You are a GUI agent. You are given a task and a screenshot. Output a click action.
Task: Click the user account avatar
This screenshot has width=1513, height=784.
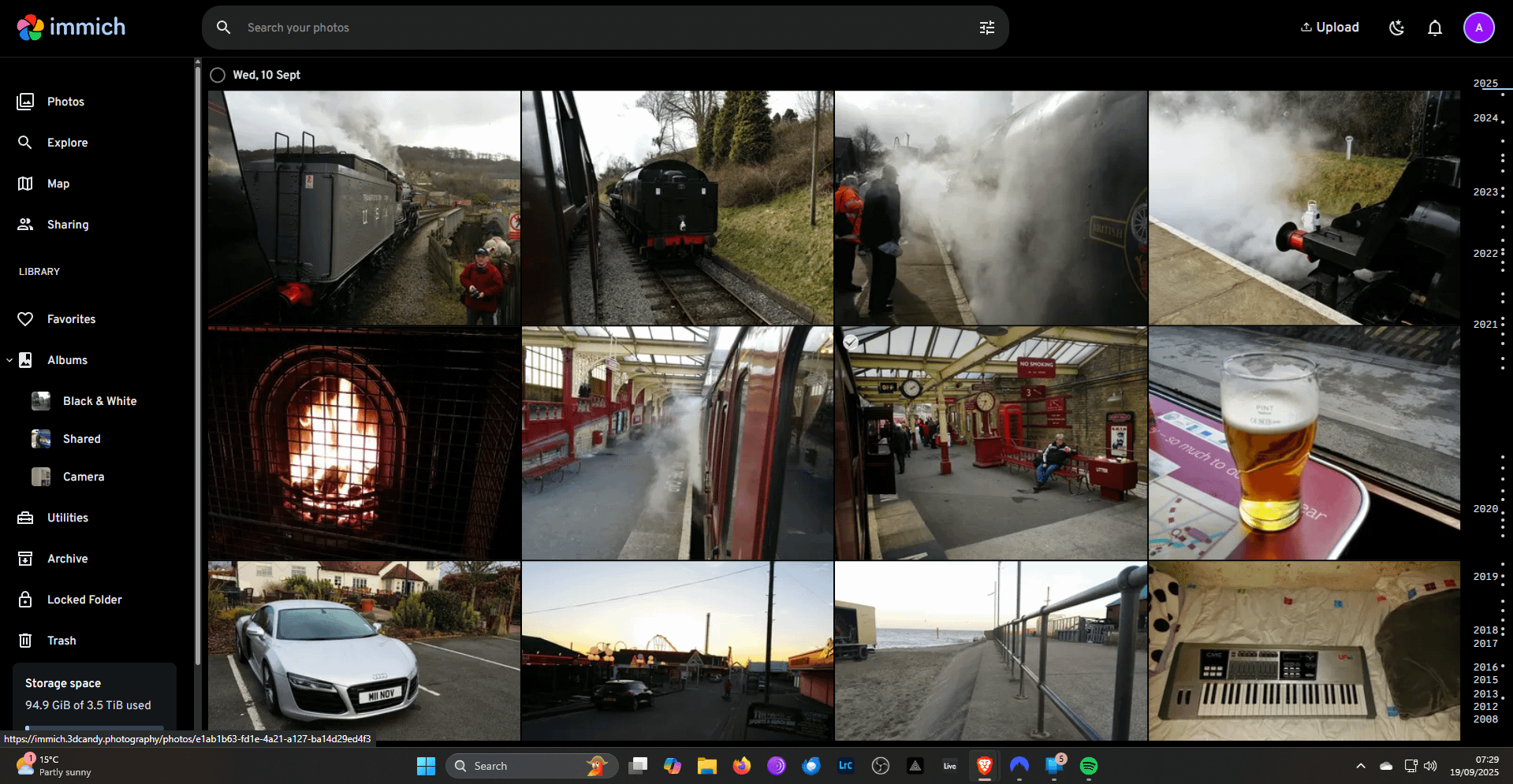(x=1478, y=28)
